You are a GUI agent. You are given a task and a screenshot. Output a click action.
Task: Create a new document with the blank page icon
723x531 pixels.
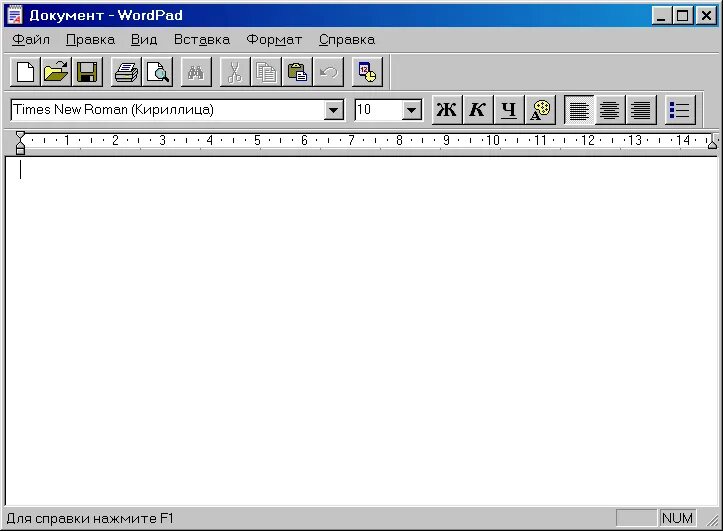point(25,72)
